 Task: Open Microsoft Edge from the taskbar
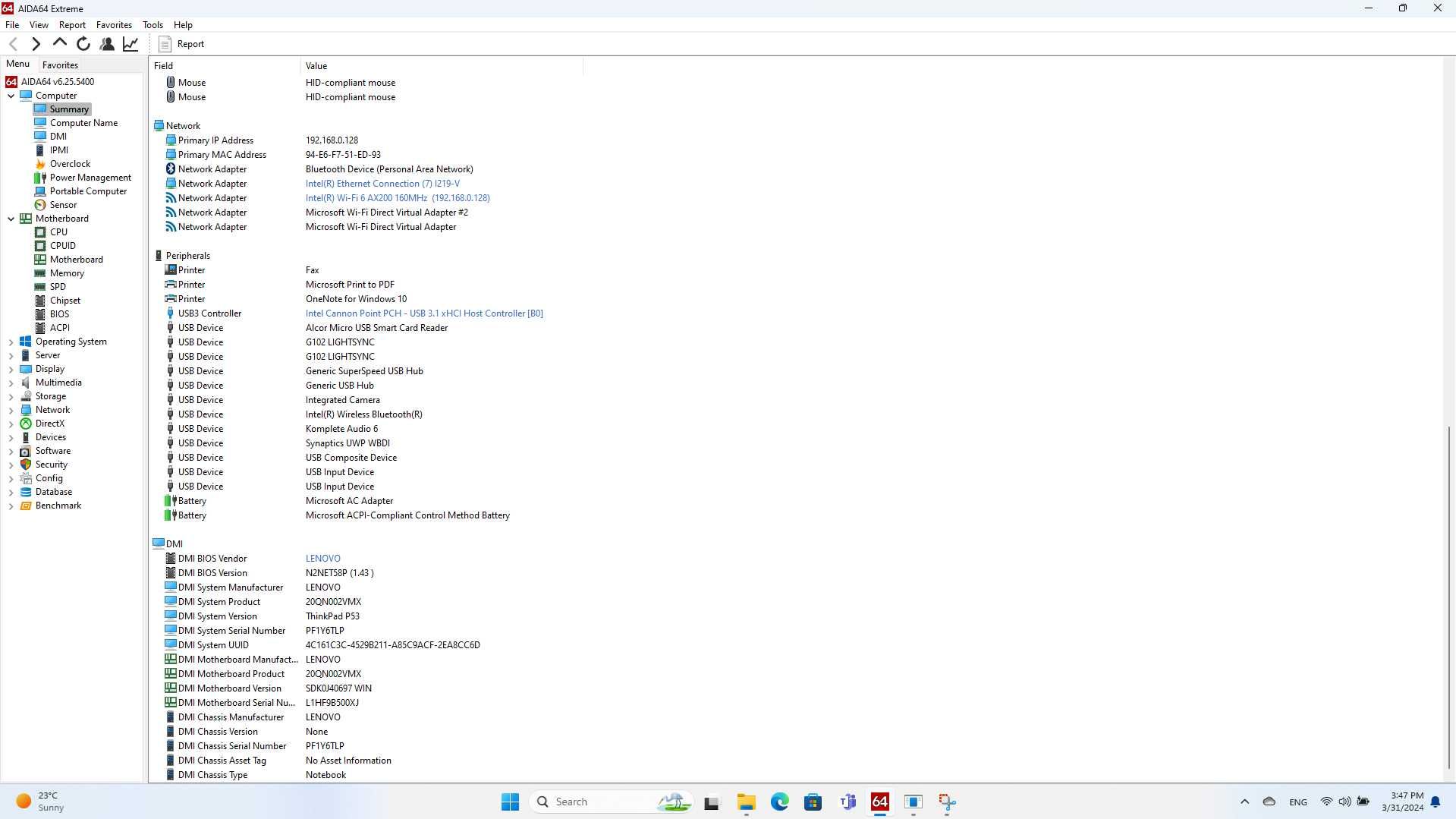779,802
